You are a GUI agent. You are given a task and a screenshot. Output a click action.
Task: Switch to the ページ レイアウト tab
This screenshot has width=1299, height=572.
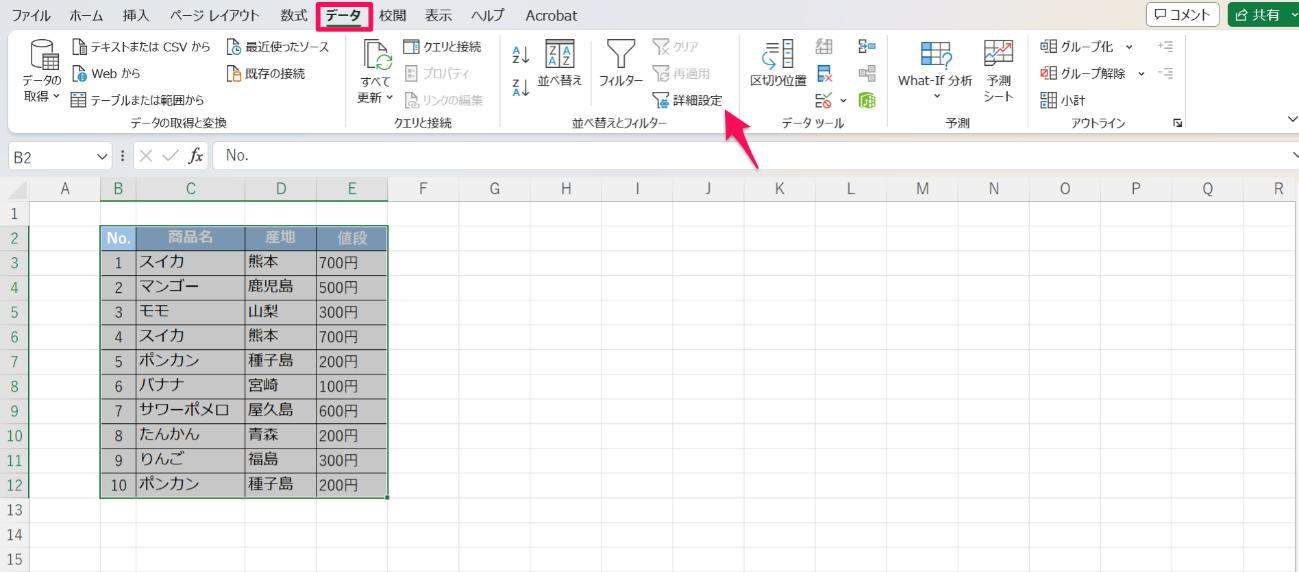click(214, 15)
